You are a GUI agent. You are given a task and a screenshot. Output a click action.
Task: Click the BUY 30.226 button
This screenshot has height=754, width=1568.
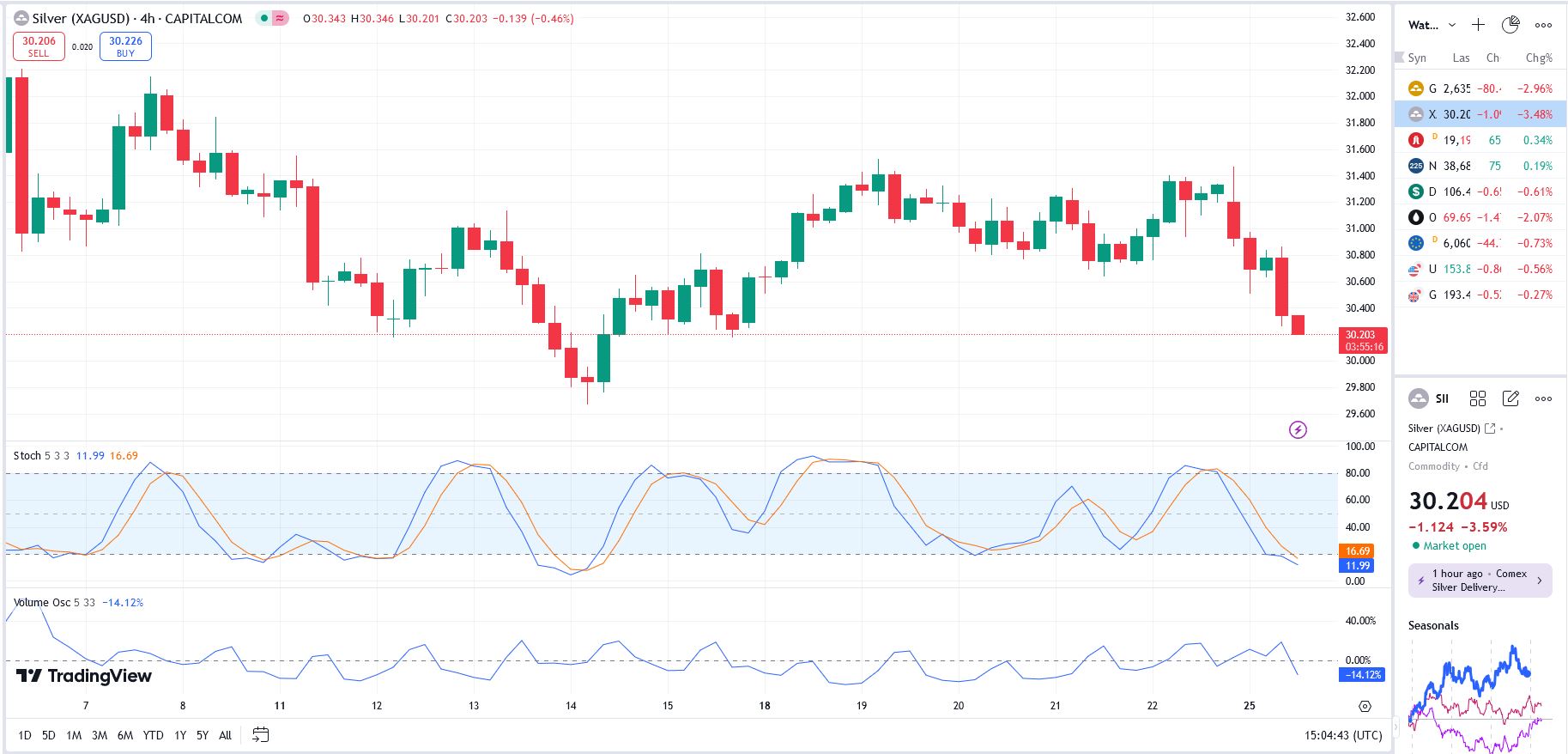point(125,46)
